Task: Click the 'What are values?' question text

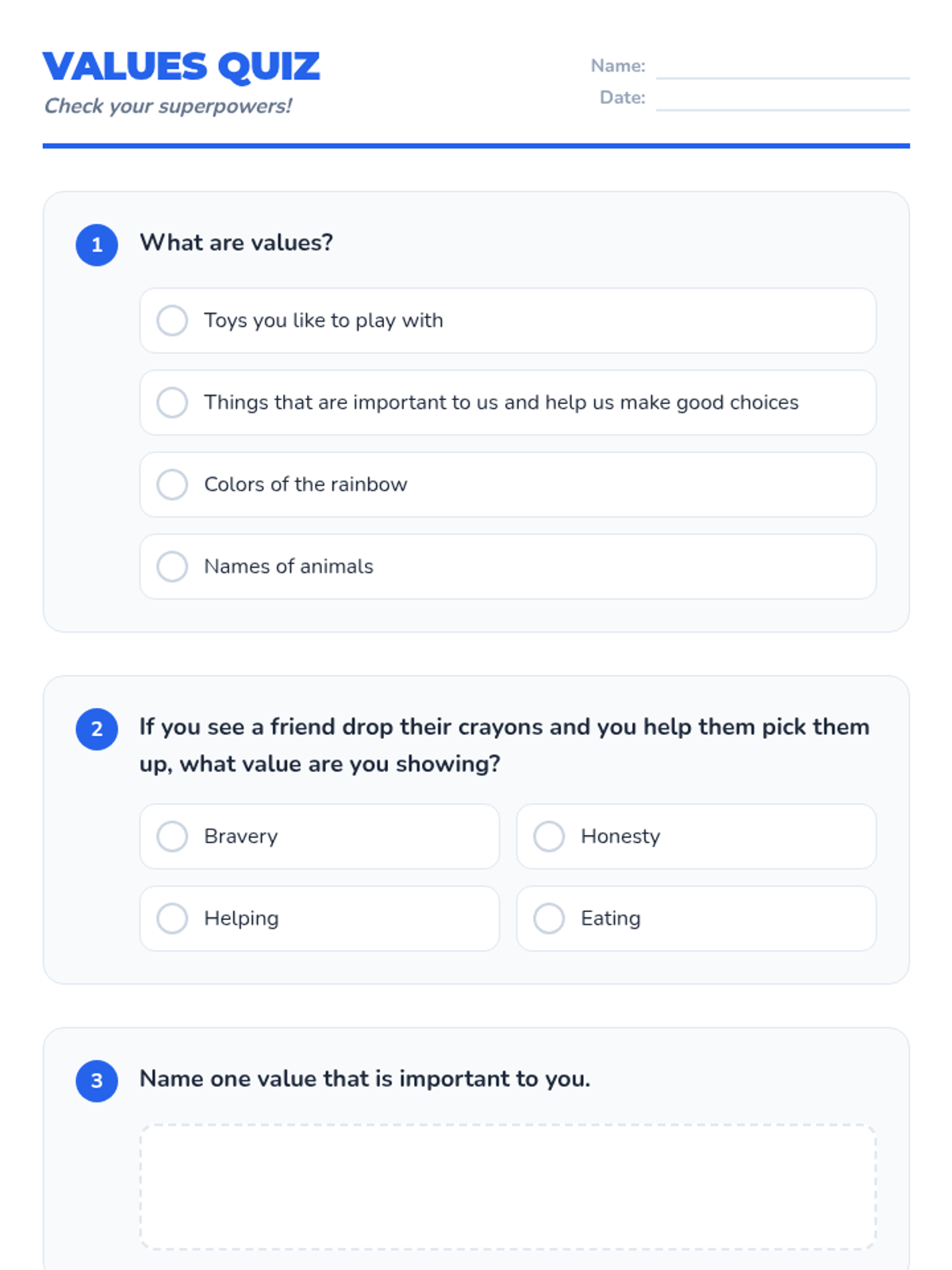Action: click(236, 243)
